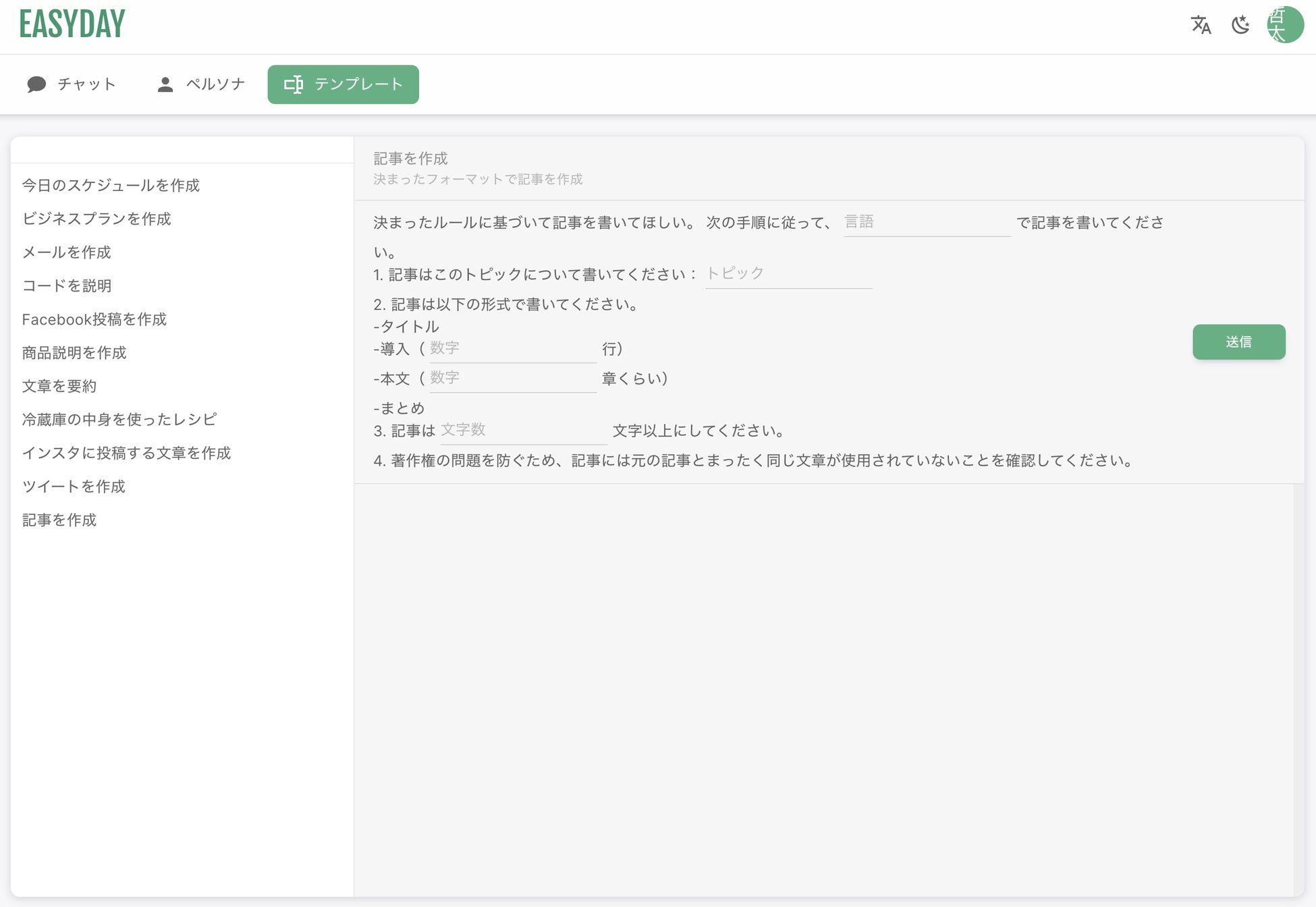Viewport: 1316px width, 907px height.
Task: Toggle dark mode moon icon
Action: (1240, 25)
